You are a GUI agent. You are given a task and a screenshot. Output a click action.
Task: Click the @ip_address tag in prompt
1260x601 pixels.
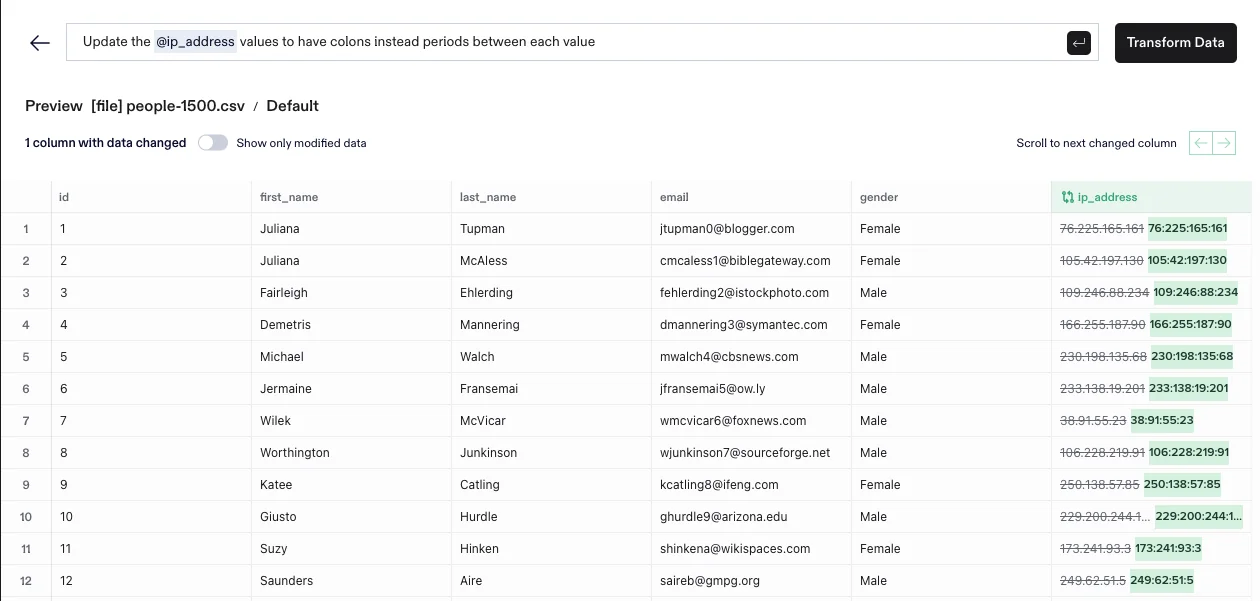click(195, 42)
